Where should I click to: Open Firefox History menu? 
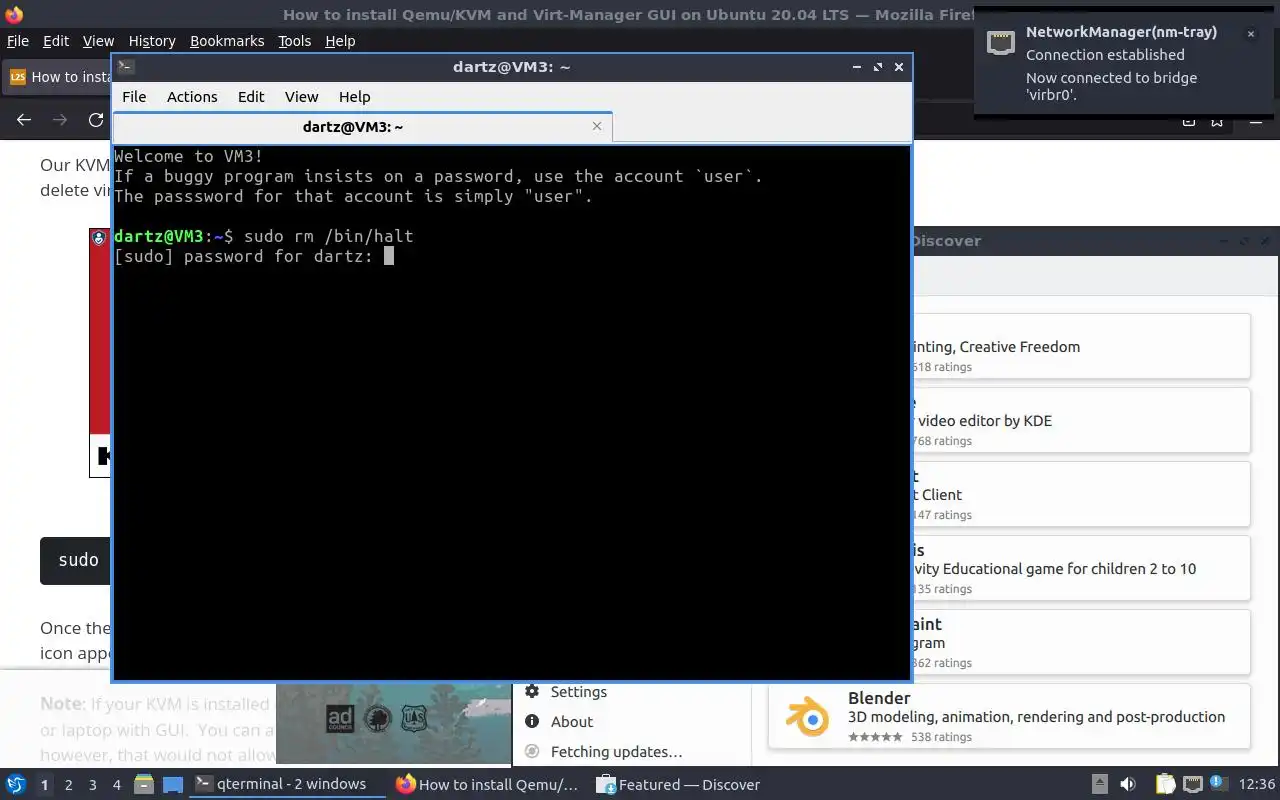[152, 41]
